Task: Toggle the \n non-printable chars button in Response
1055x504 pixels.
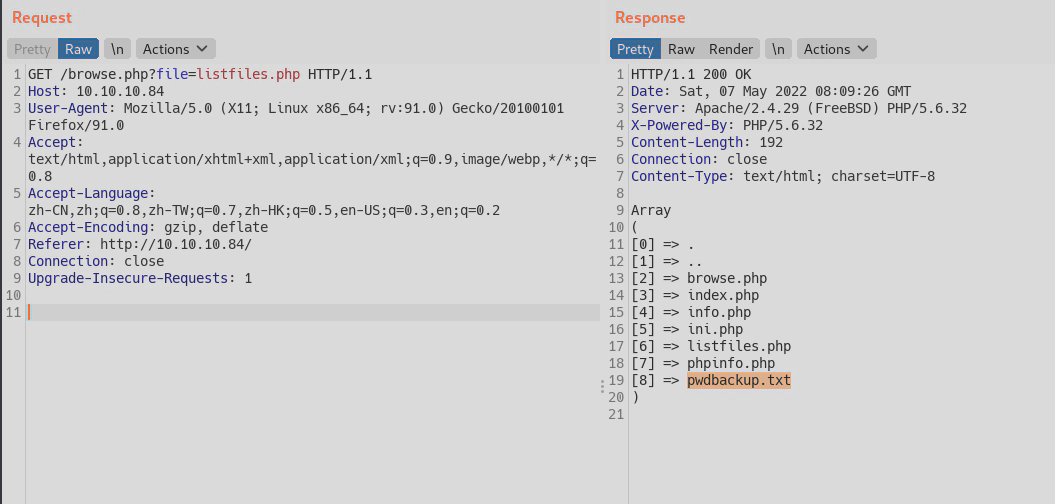Action: point(778,49)
